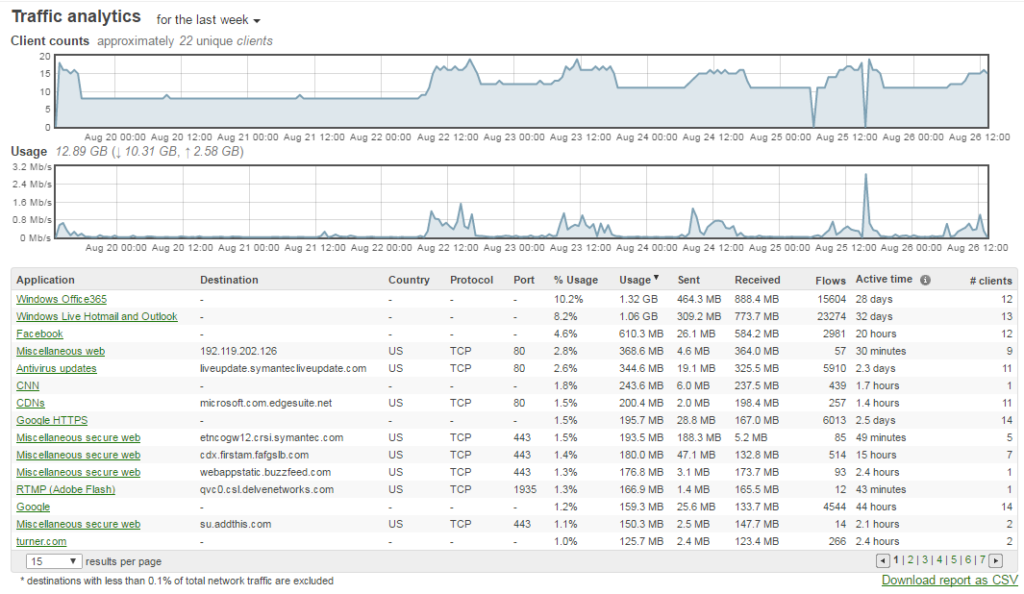Go to the previous results page arrow
This screenshot has width=1024, height=594.
point(882,561)
